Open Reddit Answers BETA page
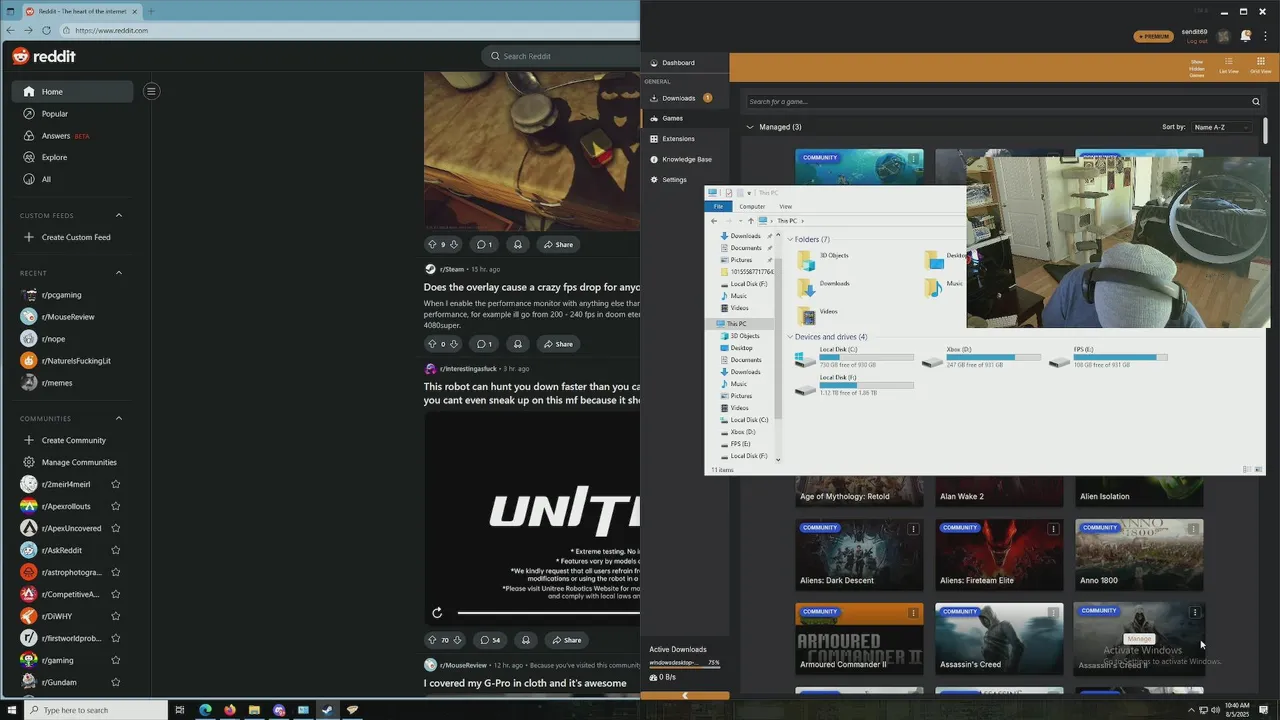The image size is (1280, 720). [72, 136]
